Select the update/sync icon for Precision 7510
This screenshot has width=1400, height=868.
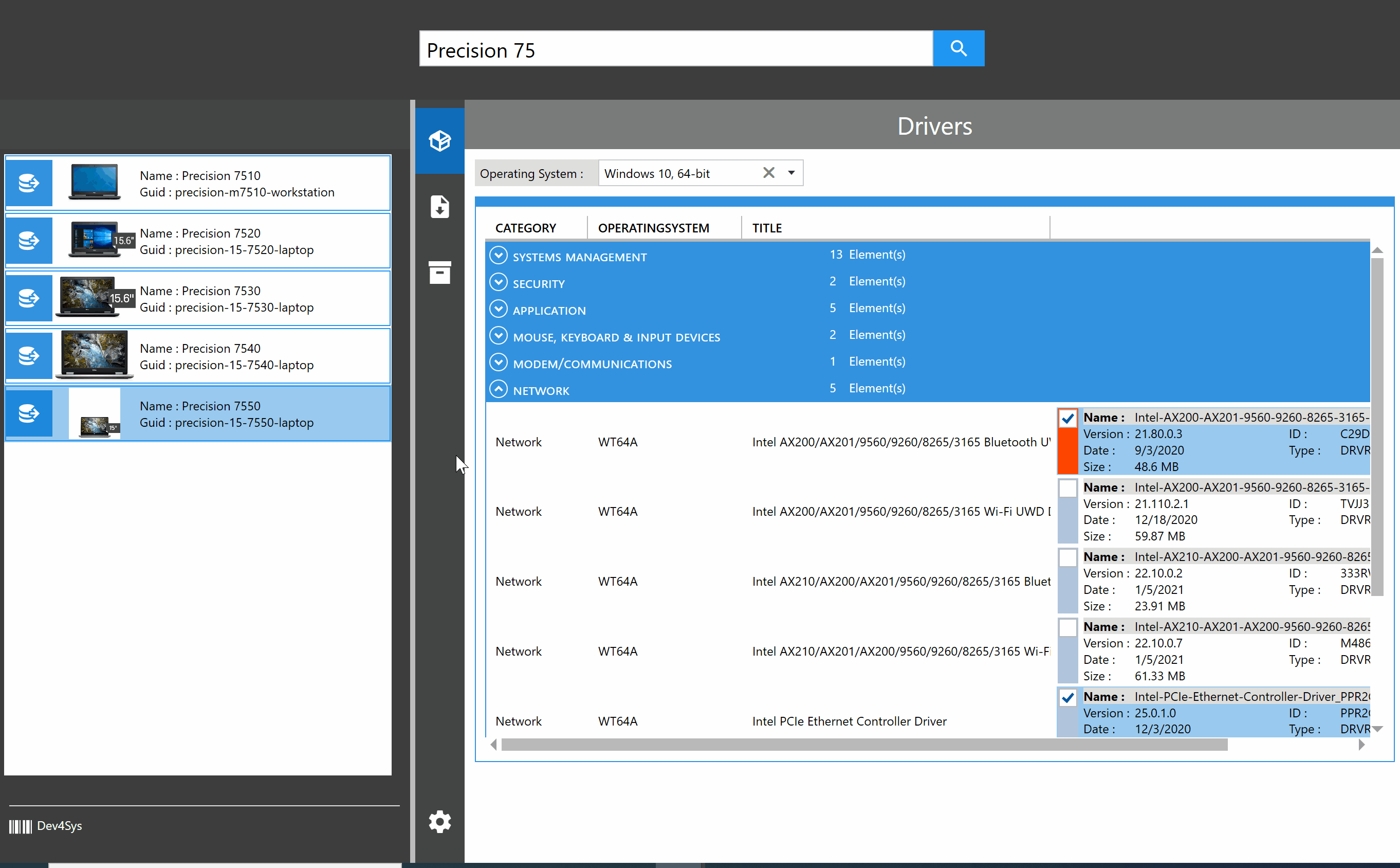point(28,183)
